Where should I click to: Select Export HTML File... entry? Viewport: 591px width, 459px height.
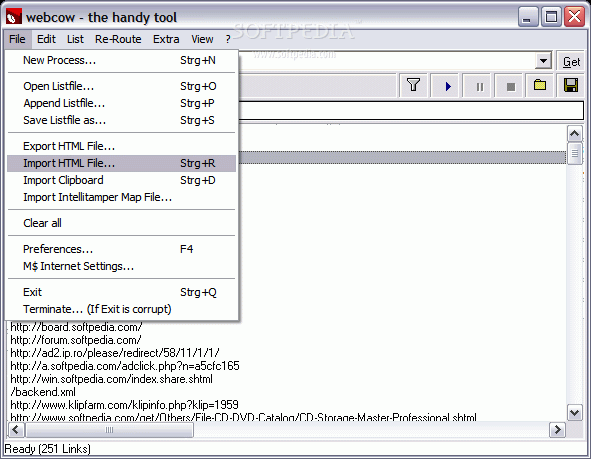click(x=121, y=146)
